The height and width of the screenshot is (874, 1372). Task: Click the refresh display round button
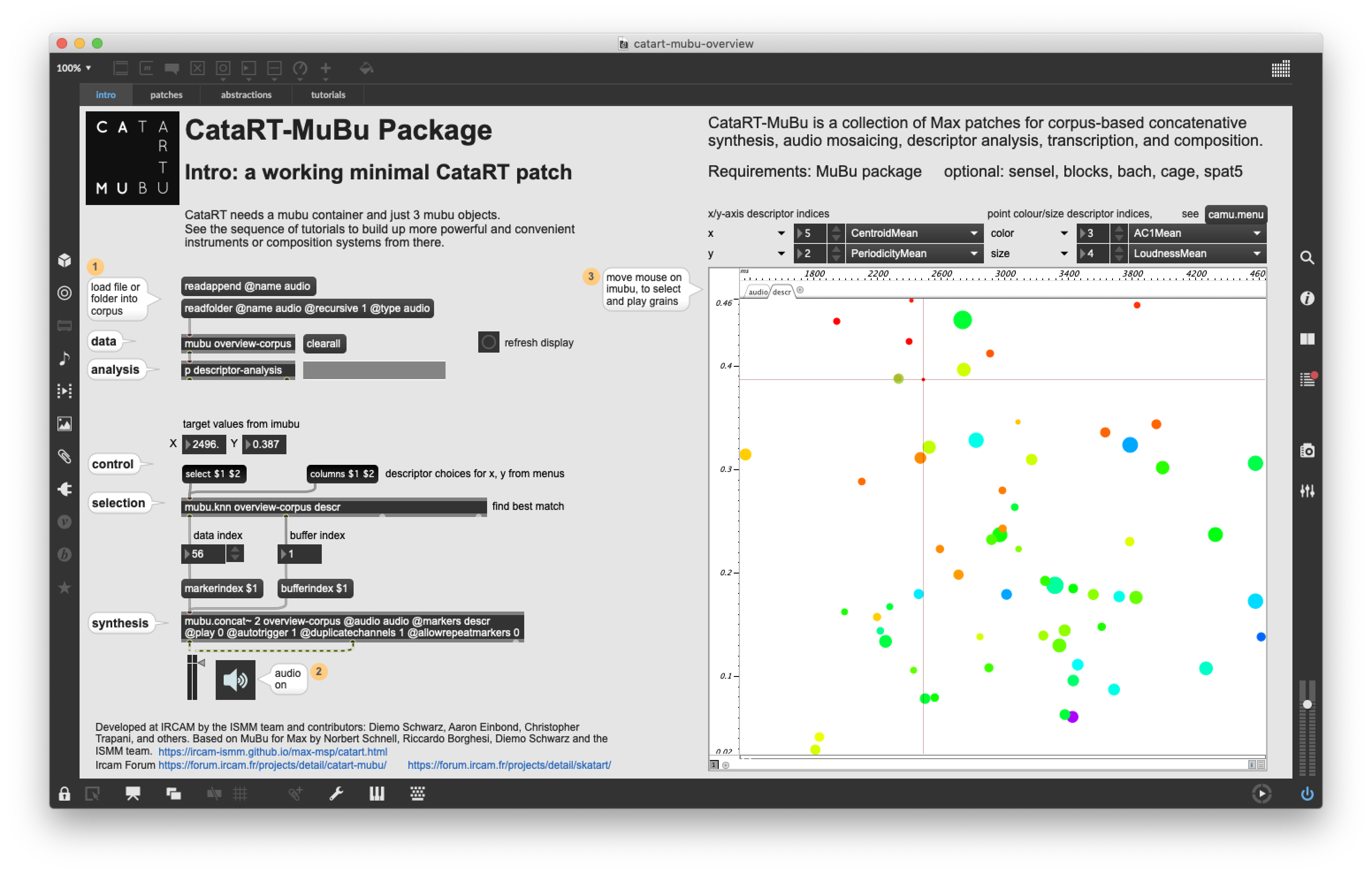[488, 342]
